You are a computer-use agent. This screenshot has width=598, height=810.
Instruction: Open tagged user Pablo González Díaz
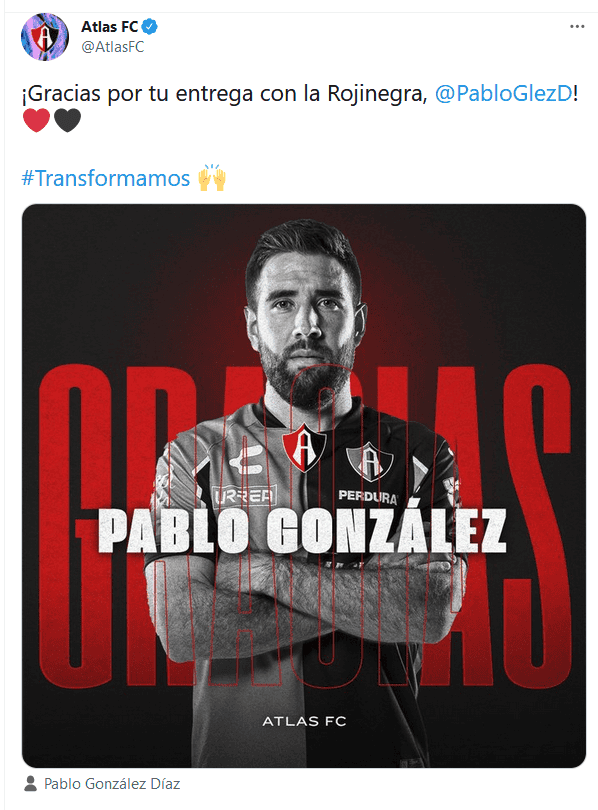112,784
